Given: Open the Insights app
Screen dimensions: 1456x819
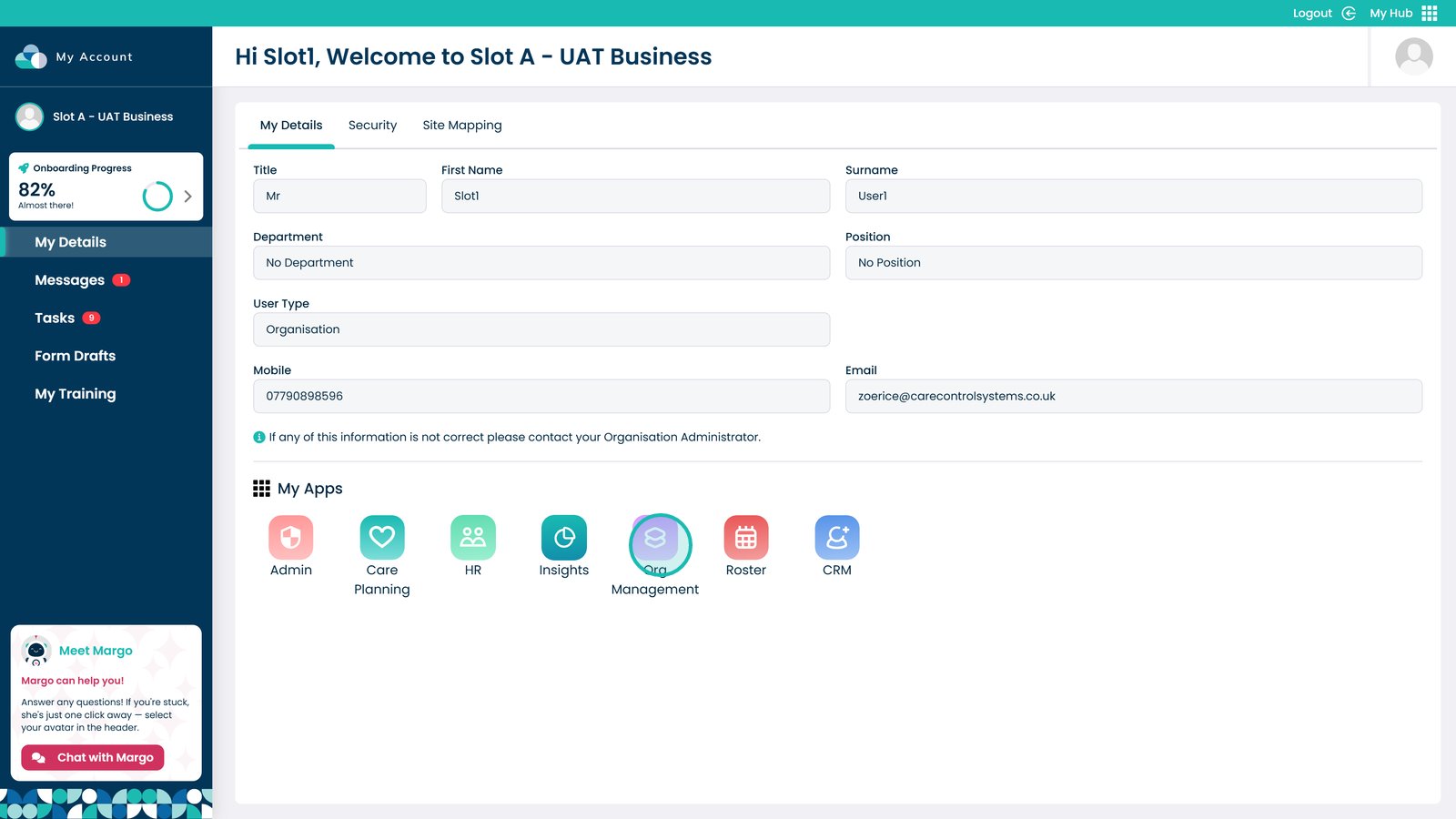Looking at the screenshot, I should coord(563,538).
